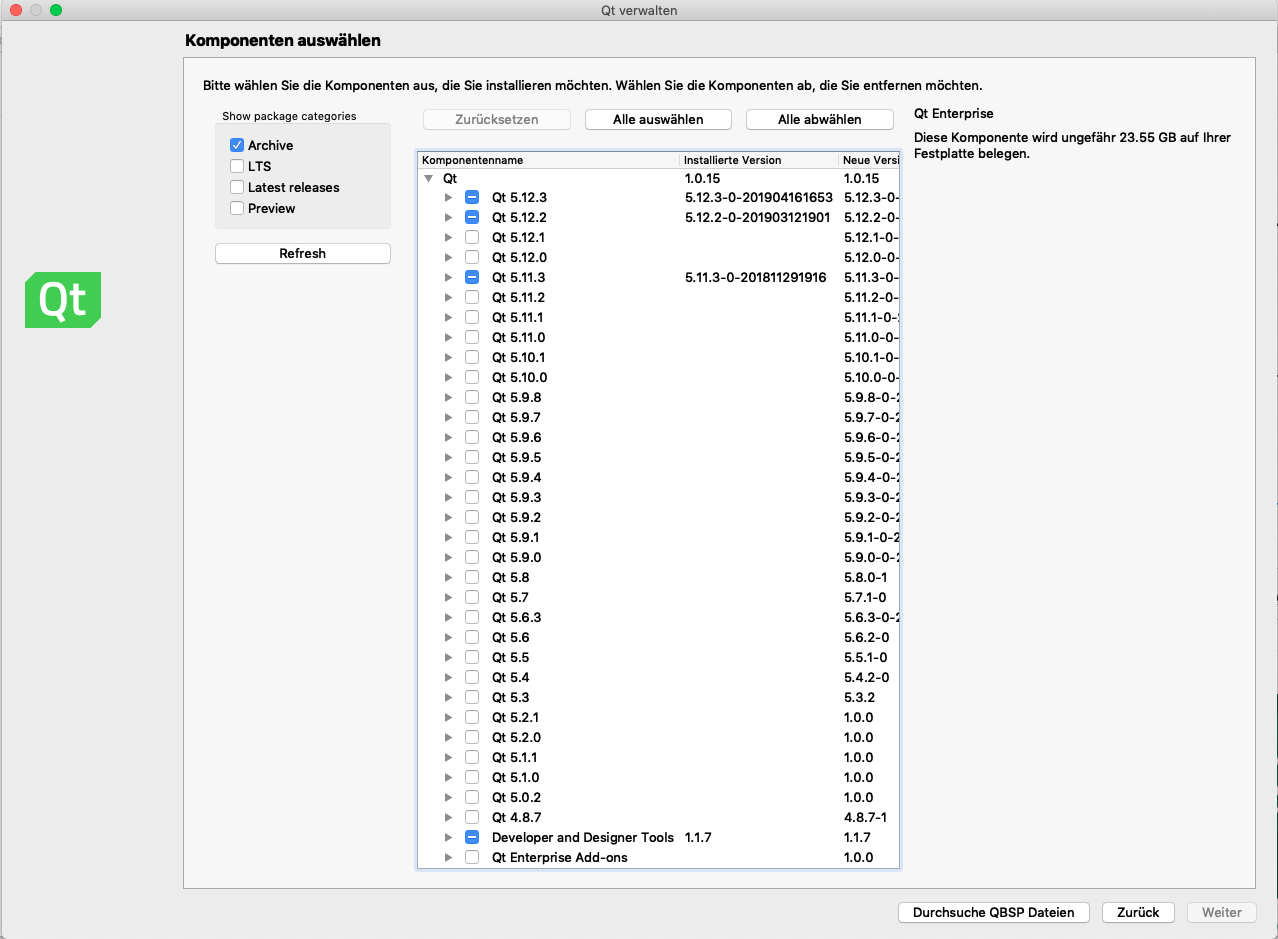Check the Qt Enterprise Add-ons box
The height and width of the screenshot is (939, 1278).
coord(472,857)
